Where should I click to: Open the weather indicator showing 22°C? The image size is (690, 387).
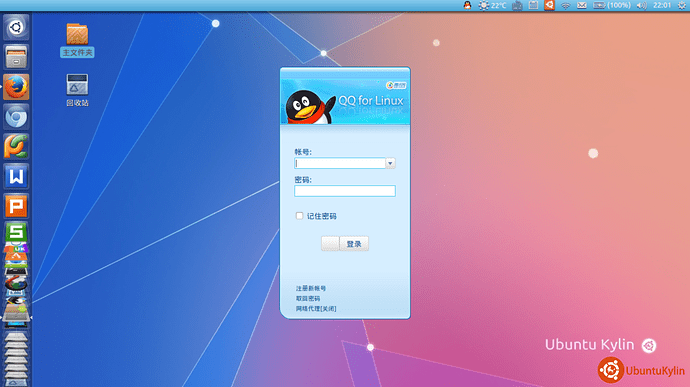tap(492, 5)
